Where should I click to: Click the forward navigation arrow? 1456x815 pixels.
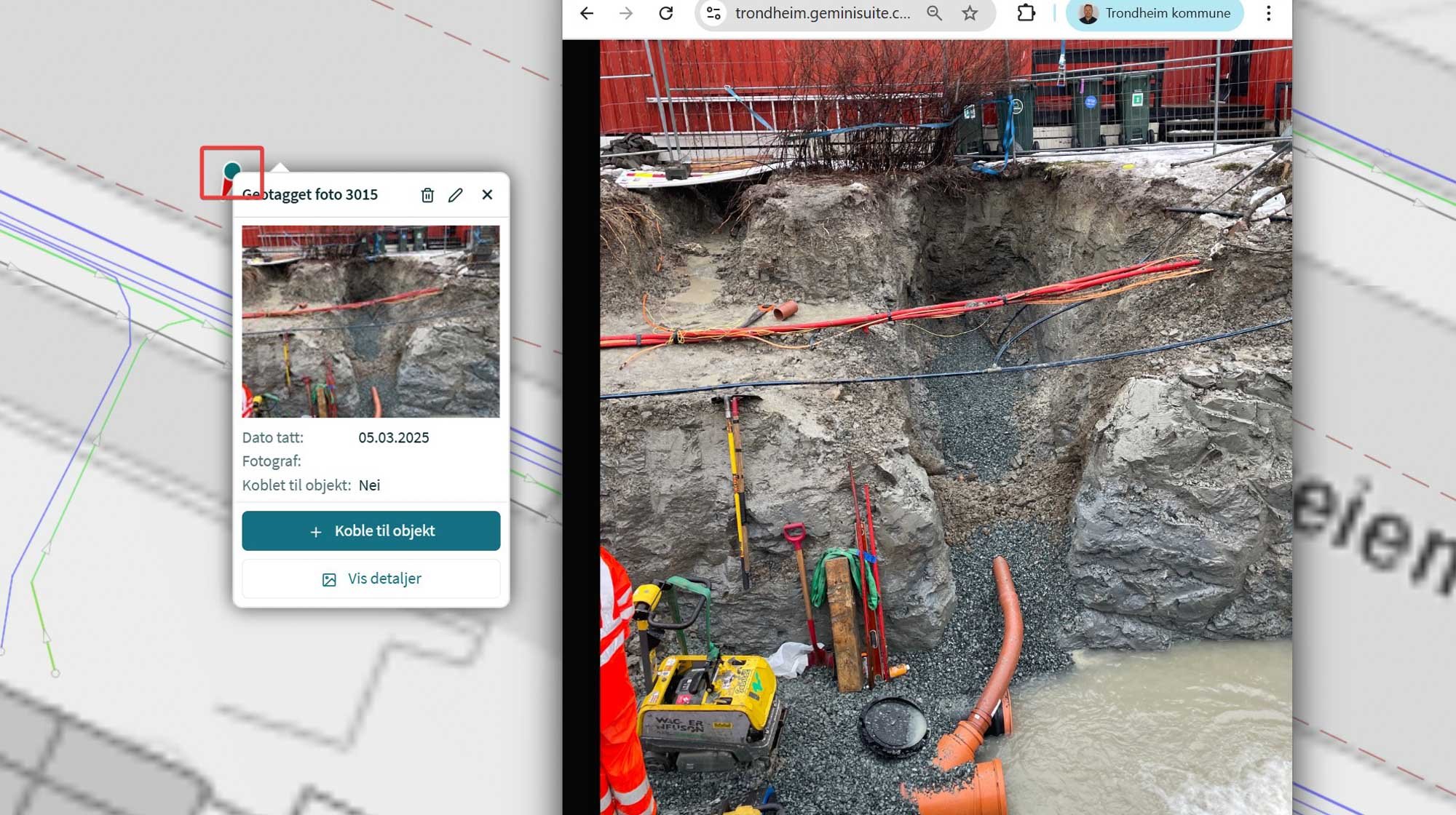point(625,13)
